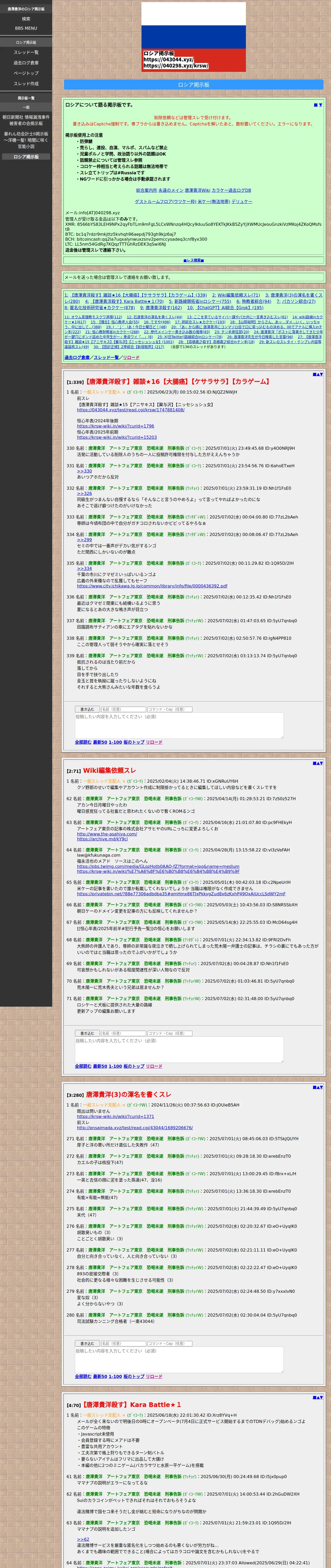Open the archive.md/kY9cI link in post 63
This screenshot has height=1568, width=331.
click(102, 839)
